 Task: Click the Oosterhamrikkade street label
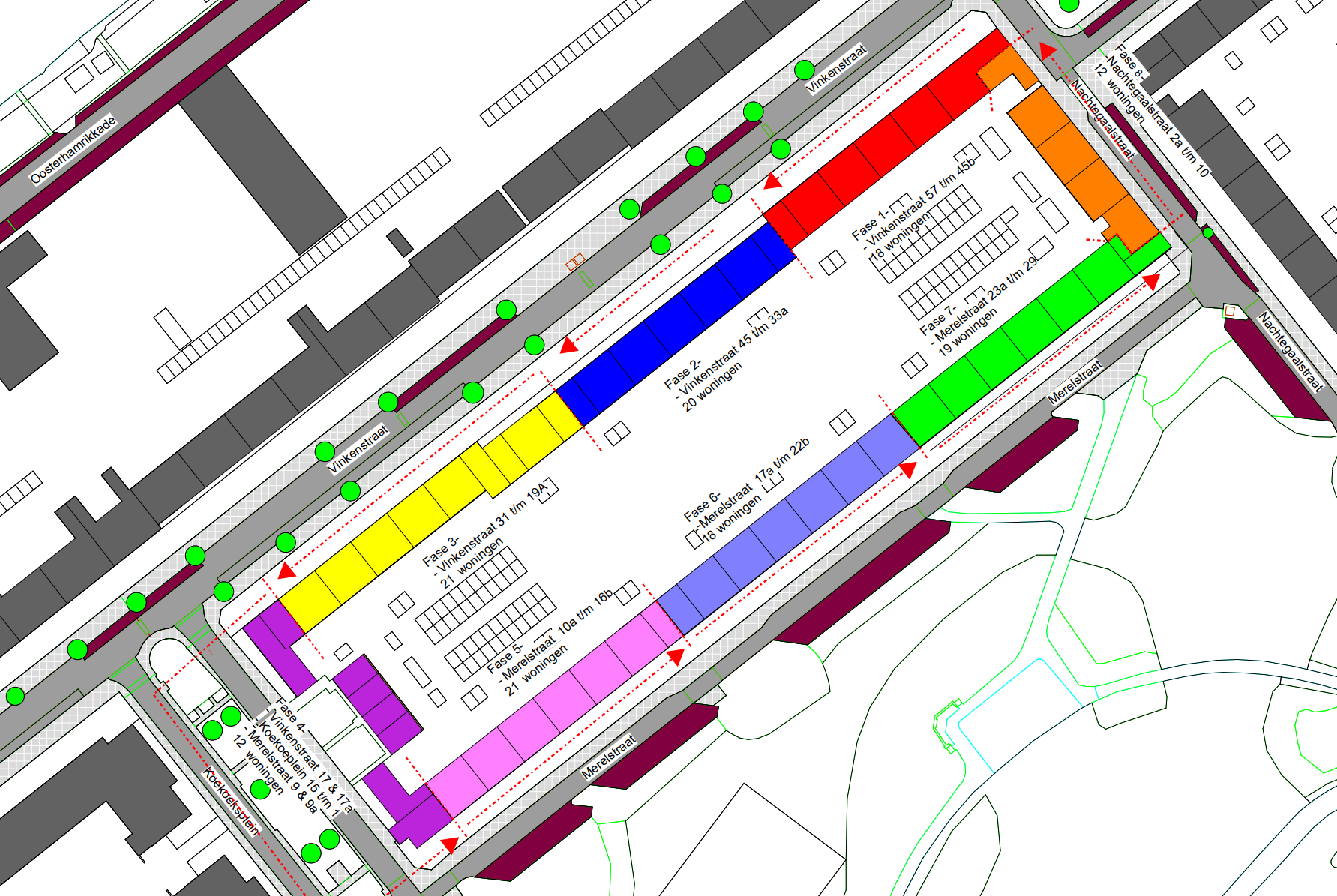pyautogui.click(x=73, y=150)
